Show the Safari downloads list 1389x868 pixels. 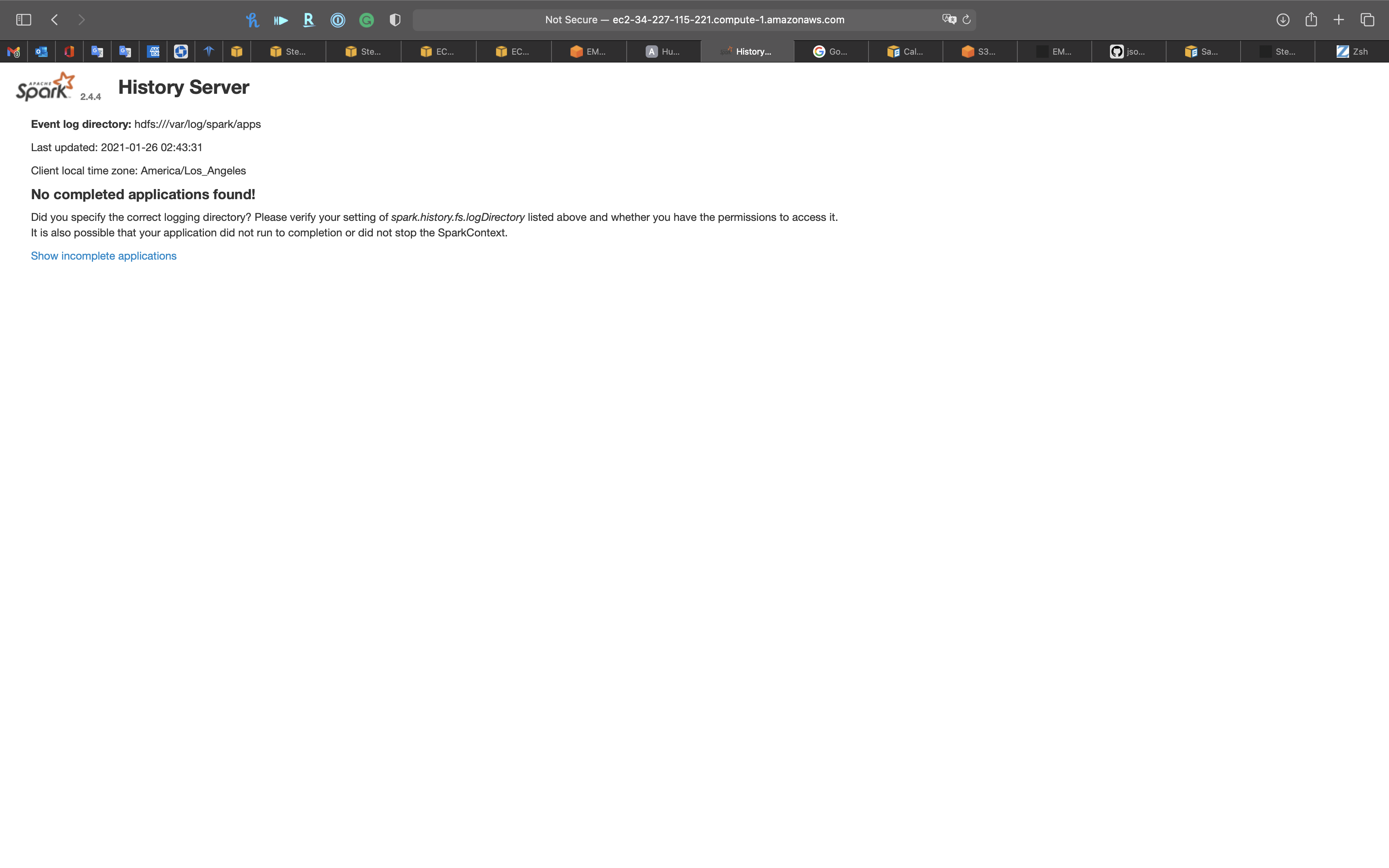click(1283, 19)
